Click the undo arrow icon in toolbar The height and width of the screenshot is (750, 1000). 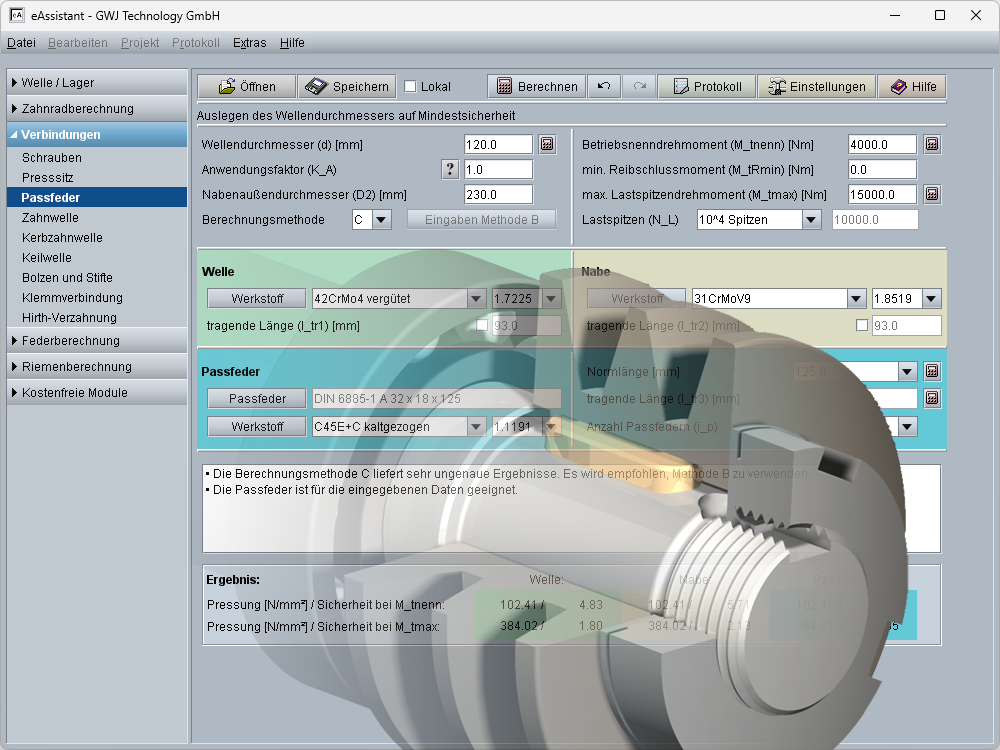point(603,87)
